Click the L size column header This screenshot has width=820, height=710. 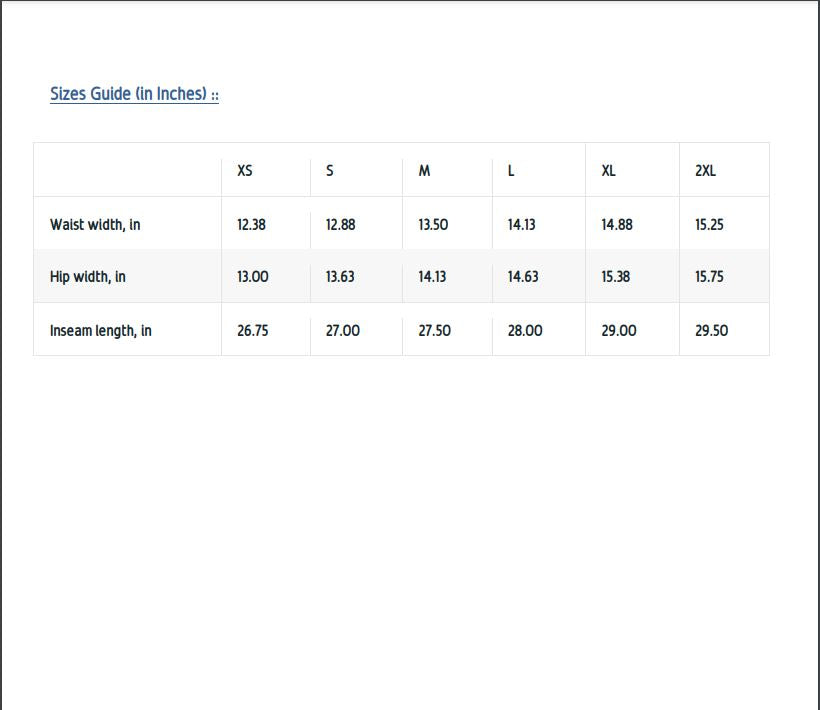[x=511, y=171]
